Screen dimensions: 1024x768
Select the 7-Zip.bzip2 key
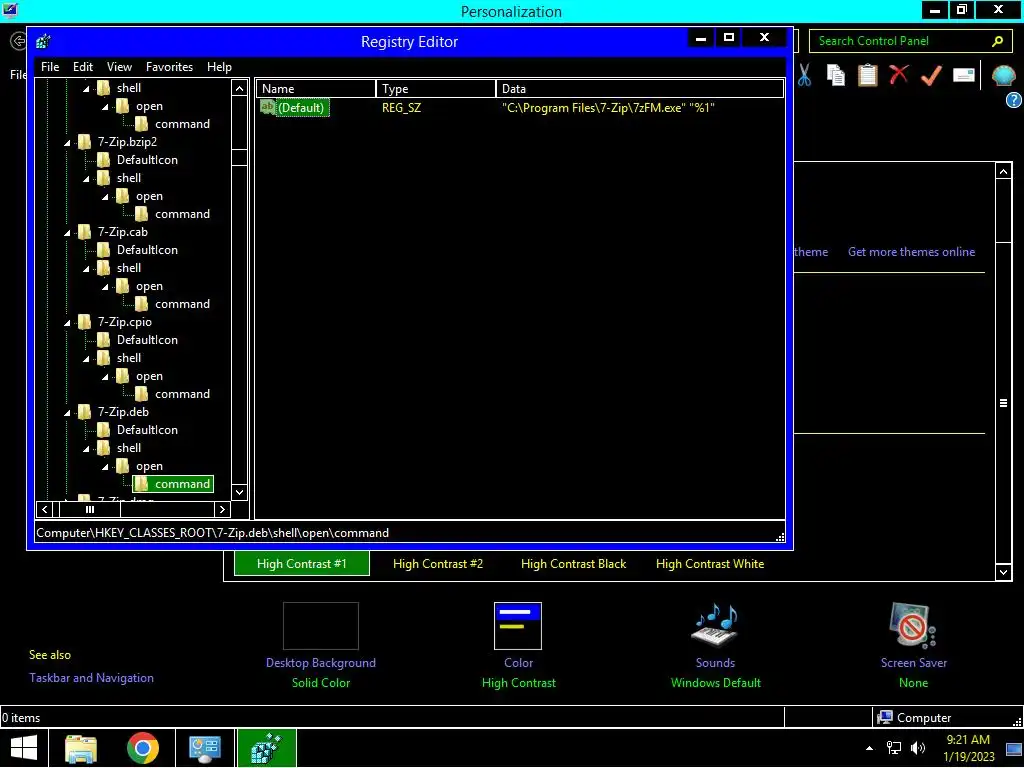[127, 142]
